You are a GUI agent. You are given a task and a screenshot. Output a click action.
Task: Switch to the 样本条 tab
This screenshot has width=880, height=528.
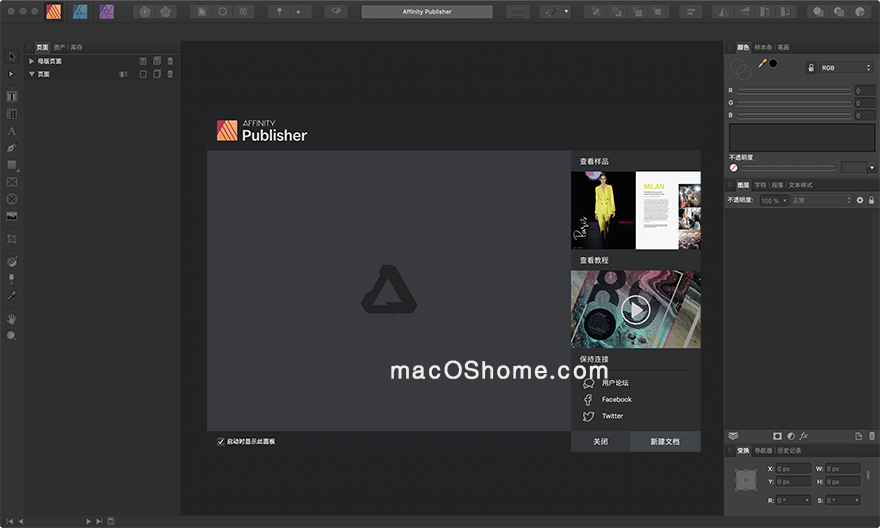763,47
